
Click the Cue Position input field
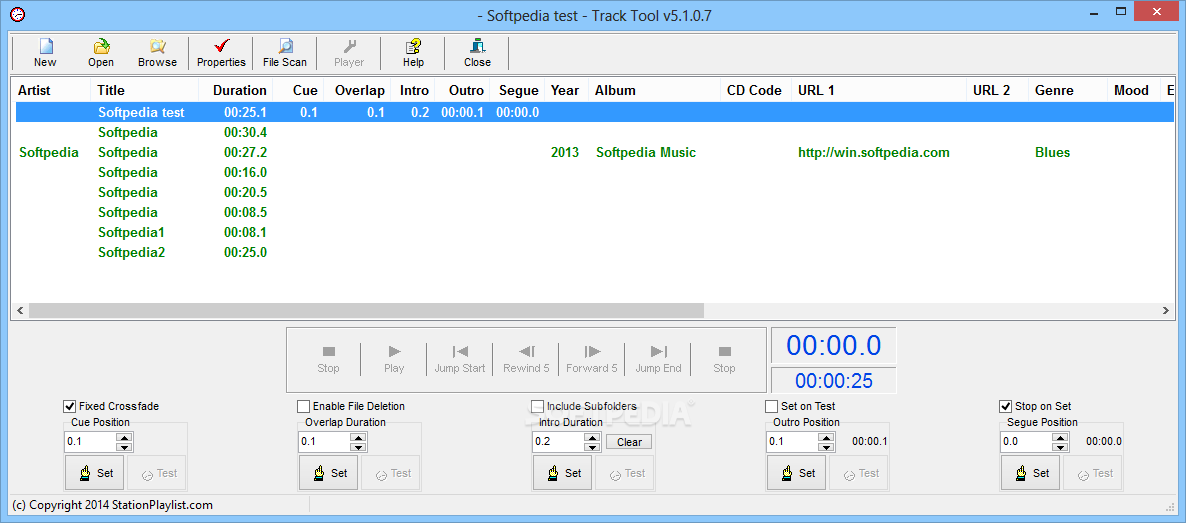[91, 442]
